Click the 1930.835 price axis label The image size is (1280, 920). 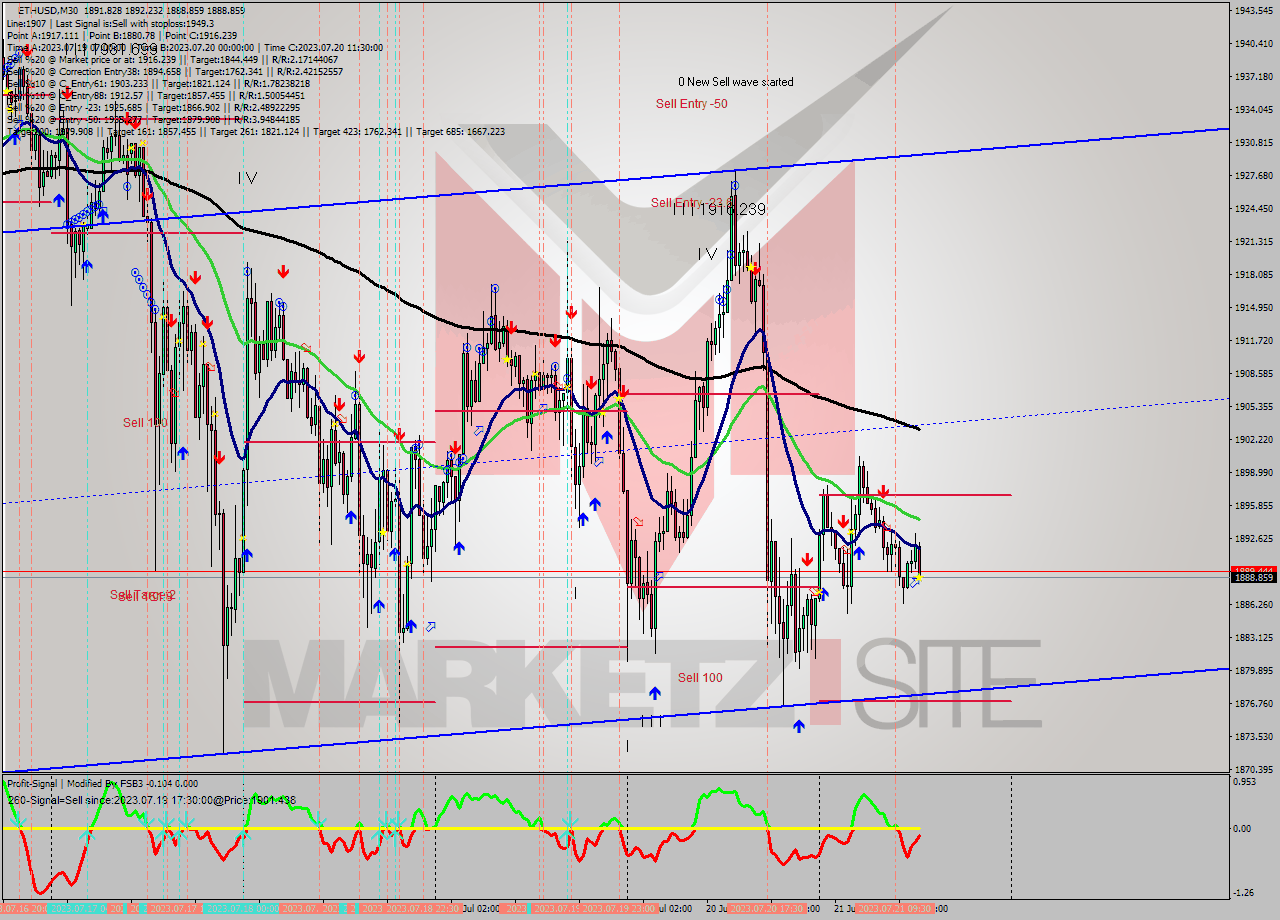(1253, 142)
